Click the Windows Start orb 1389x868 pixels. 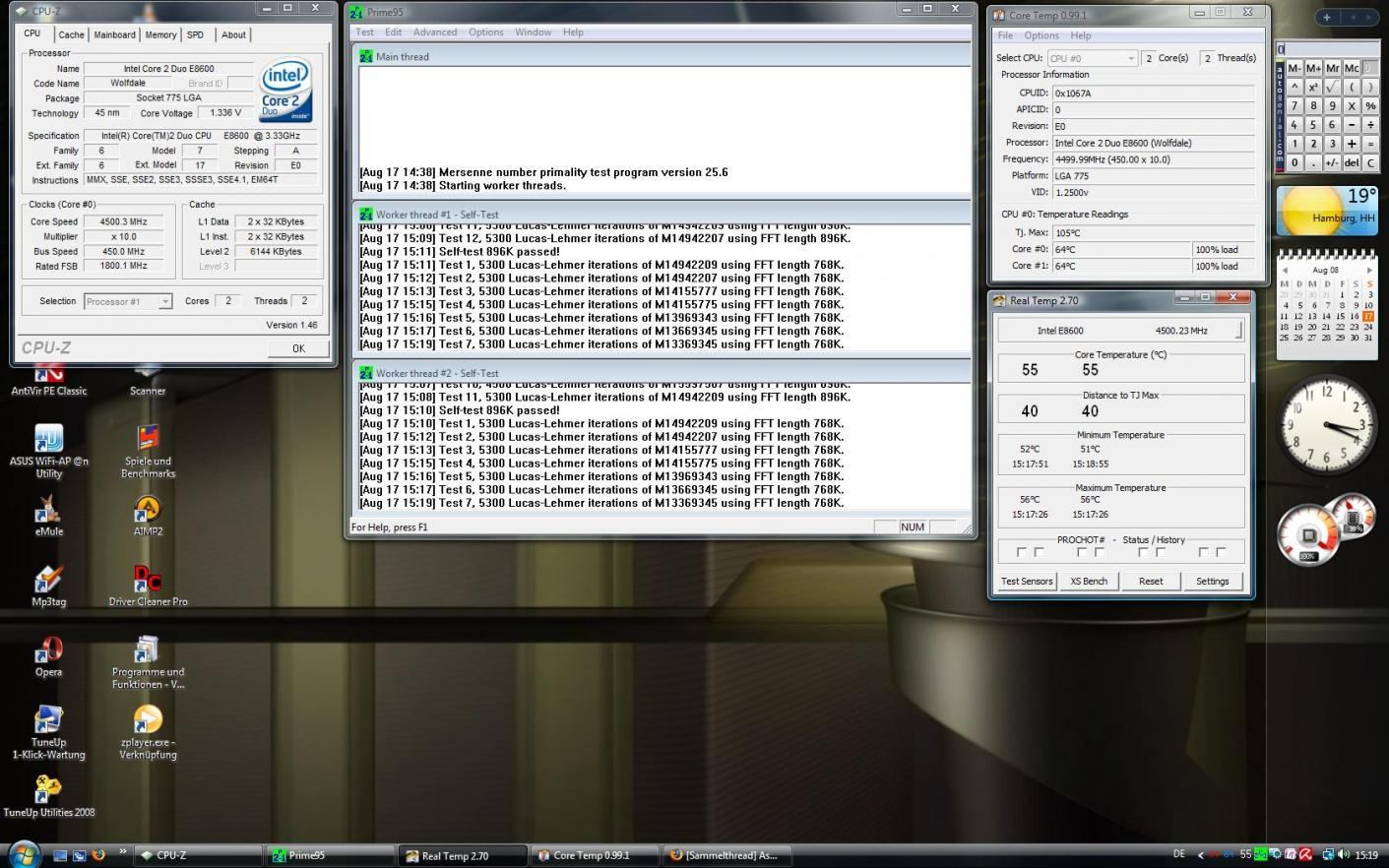[x=23, y=853]
